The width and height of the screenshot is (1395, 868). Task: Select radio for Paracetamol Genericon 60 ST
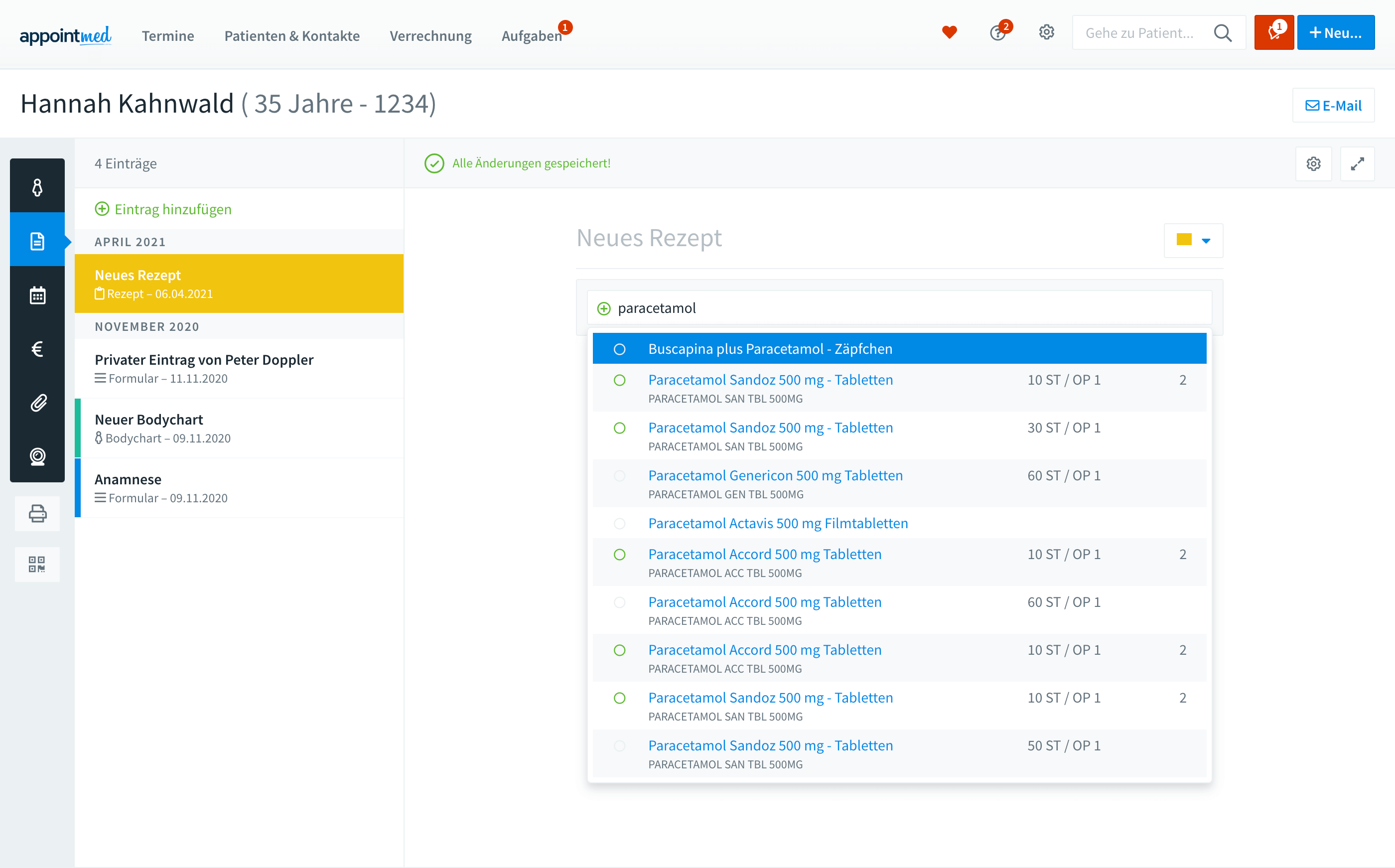coord(620,476)
